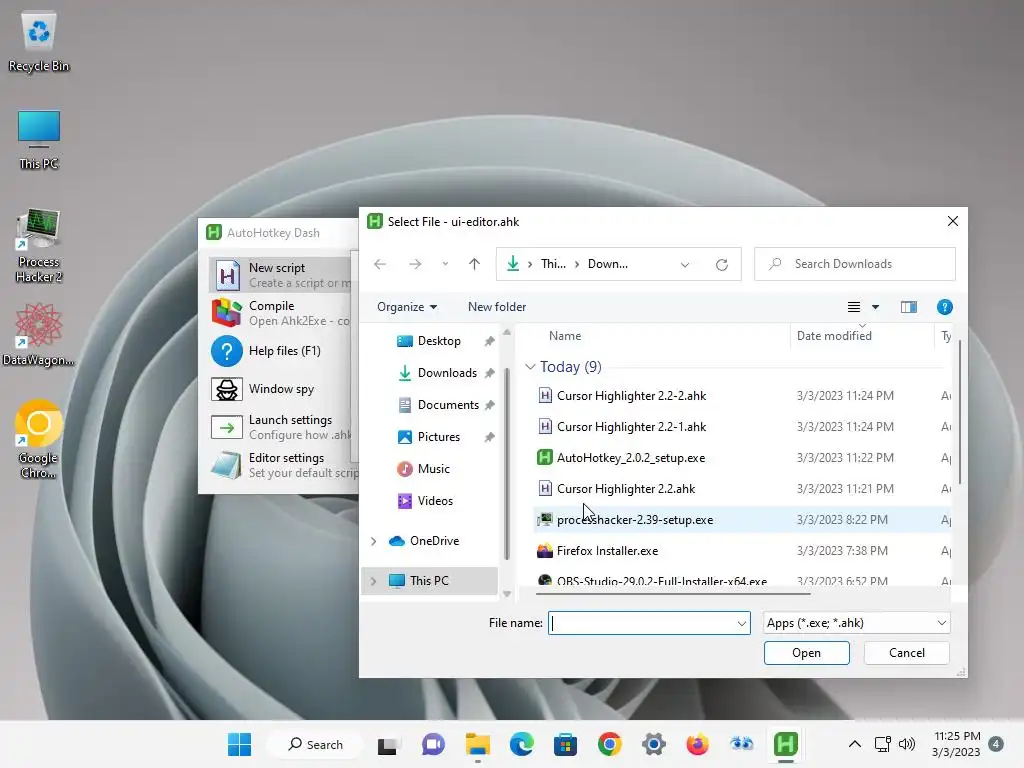The width and height of the screenshot is (1024, 768).
Task: Launch Microsoft Edge from the taskbar
Action: (521, 744)
